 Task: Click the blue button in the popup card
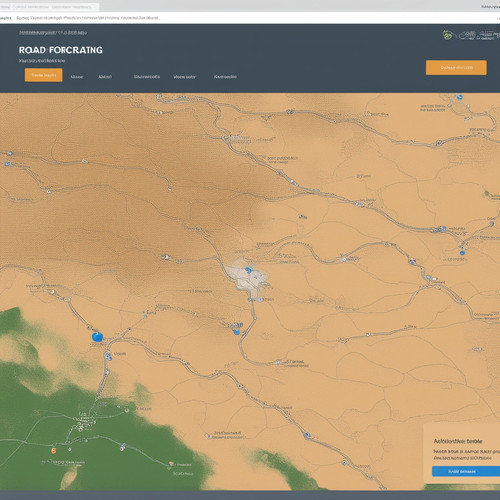tap(466, 471)
